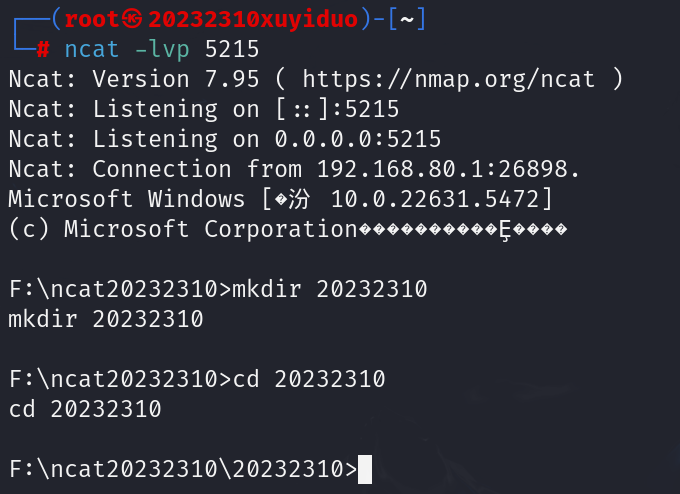Click the typed ncat command word
680x494 pixels.
92,49
